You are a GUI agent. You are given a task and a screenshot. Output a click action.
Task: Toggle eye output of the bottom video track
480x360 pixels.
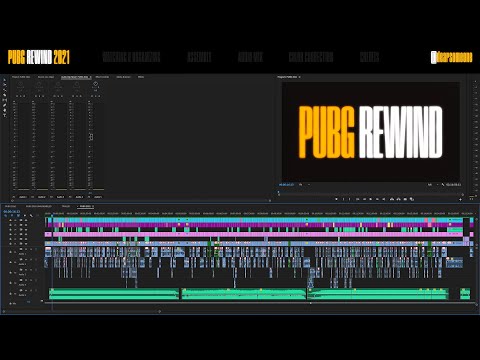click(26, 244)
